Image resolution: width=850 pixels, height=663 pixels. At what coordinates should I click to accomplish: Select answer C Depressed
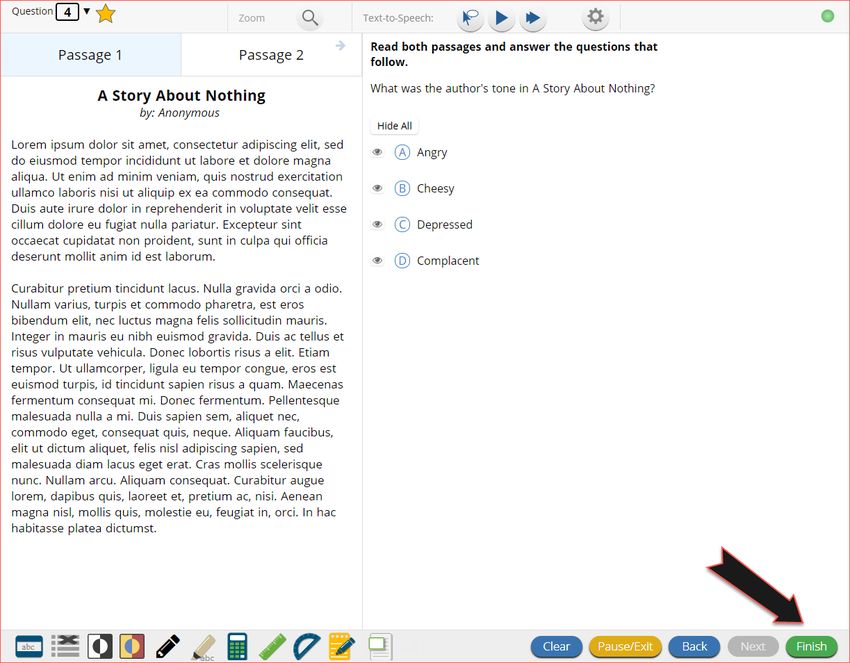pyautogui.click(x=402, y=224)
